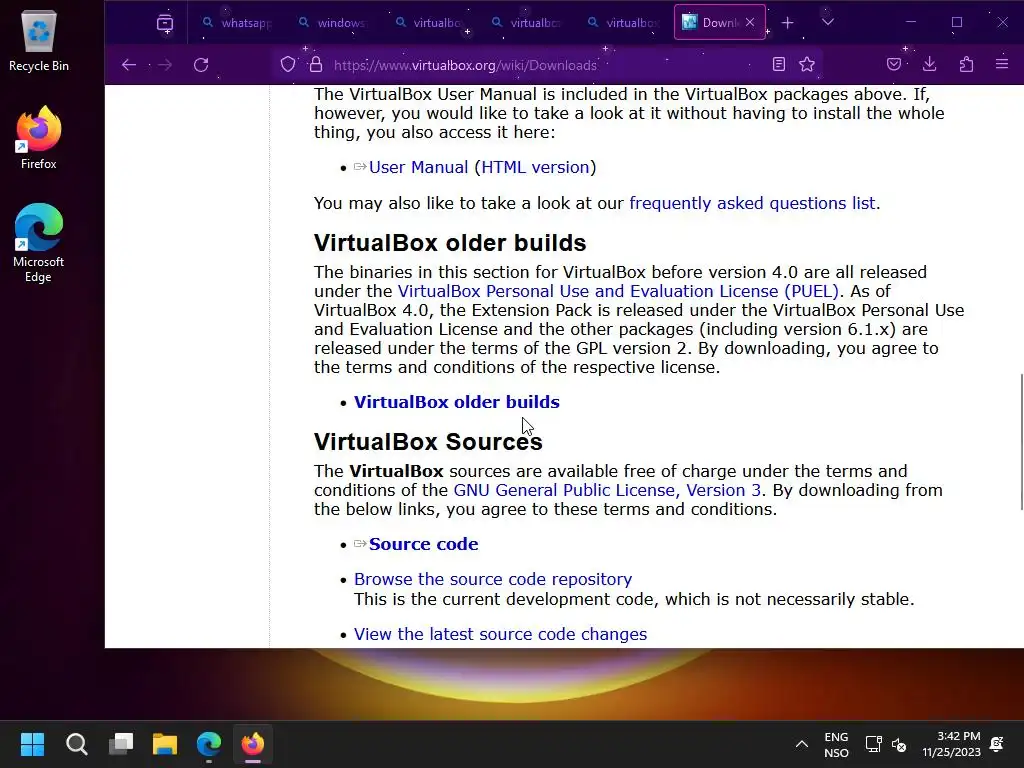Open File Explorer from the taskbar
This screenshot has width=1024, height=768.
click(165, 744)
